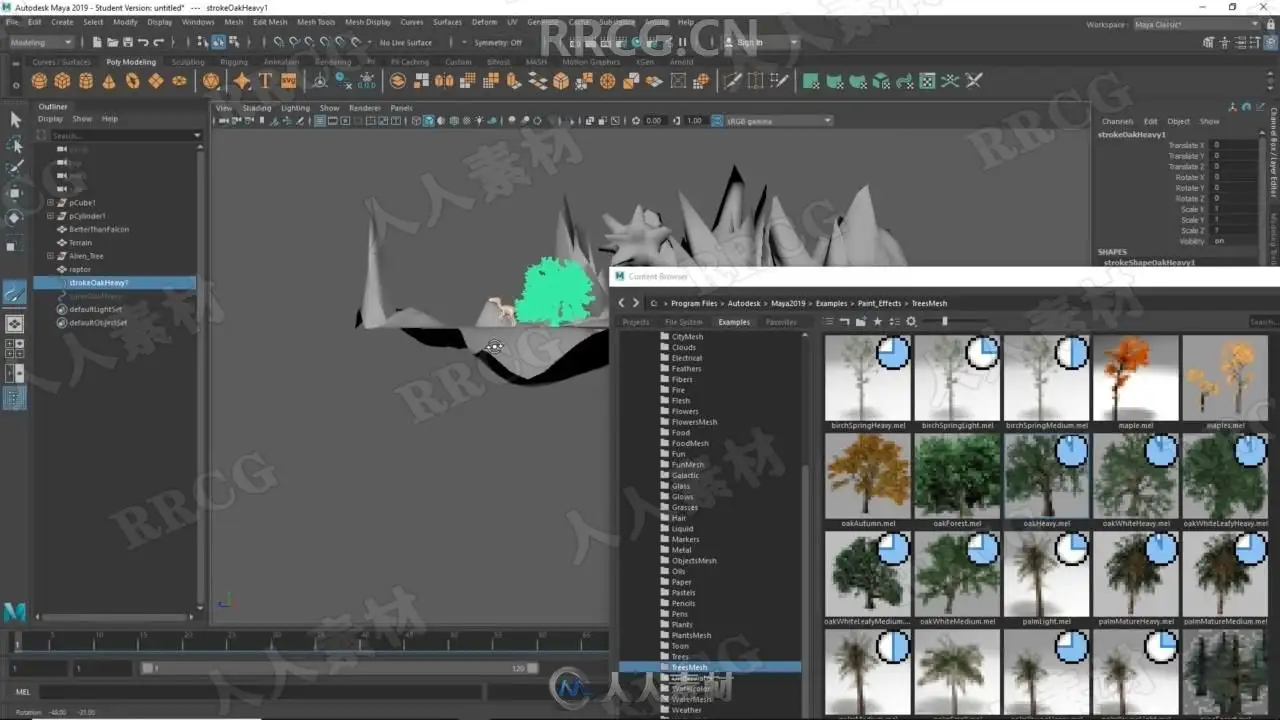
Task: Select the Trees folder in Content Browser
Action: (680, 657)
